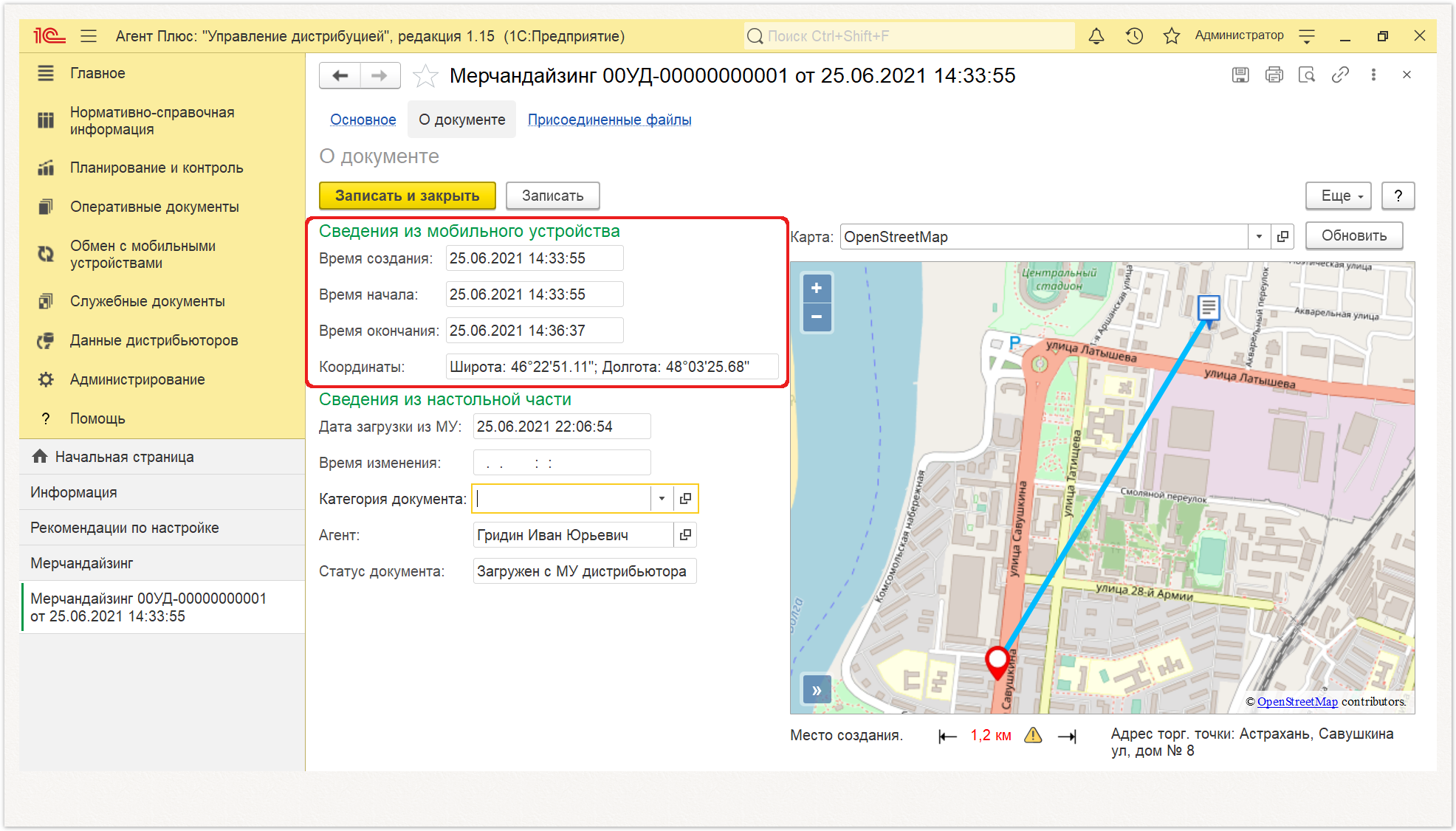Expand the Карта OpenStreetMap dropdown
The height and width of the screenshot is (831, 1456).
pyautogui.click(x=1259, y=237)
